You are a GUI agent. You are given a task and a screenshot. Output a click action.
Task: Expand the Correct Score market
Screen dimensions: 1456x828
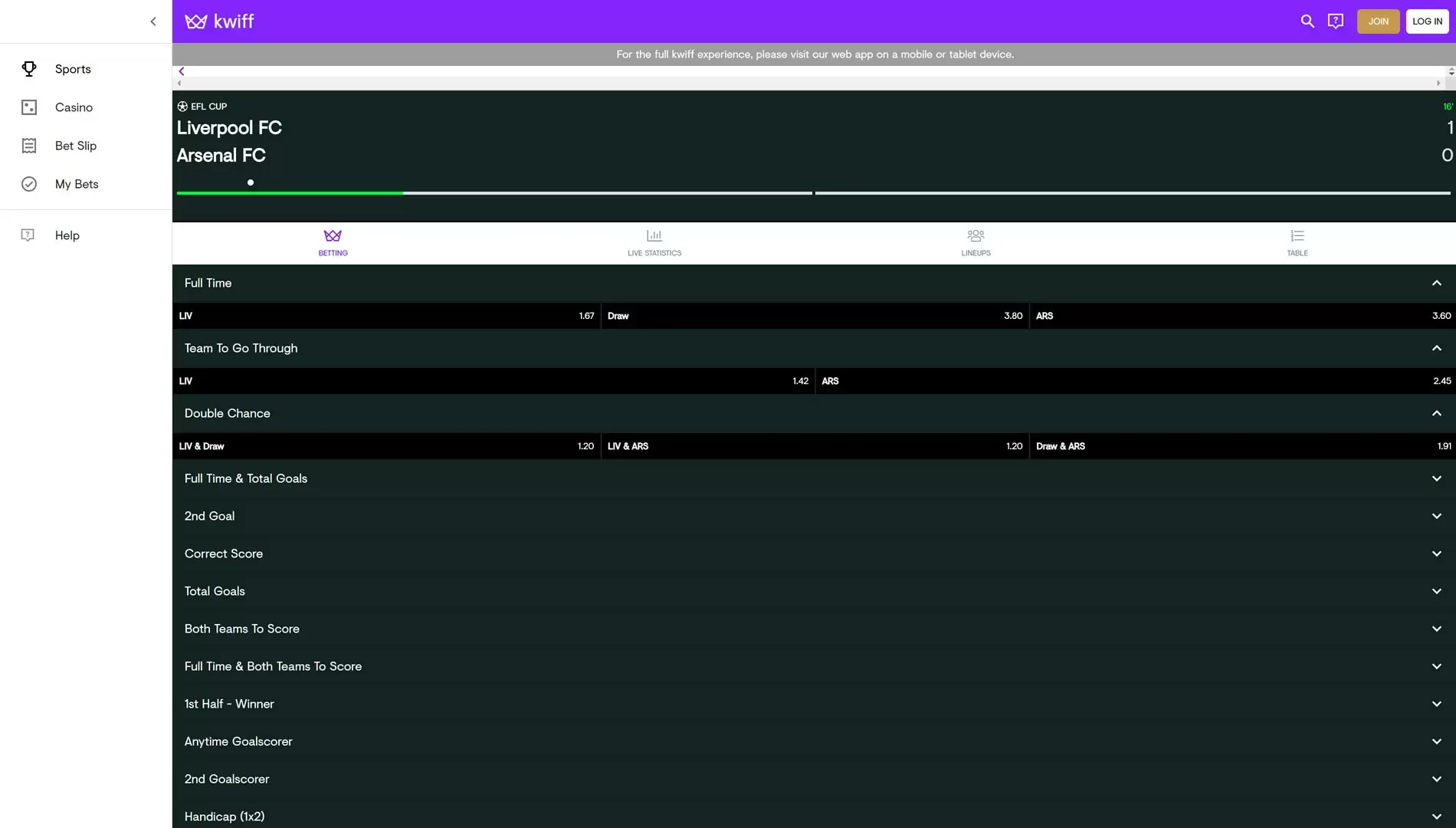[814, 554]
